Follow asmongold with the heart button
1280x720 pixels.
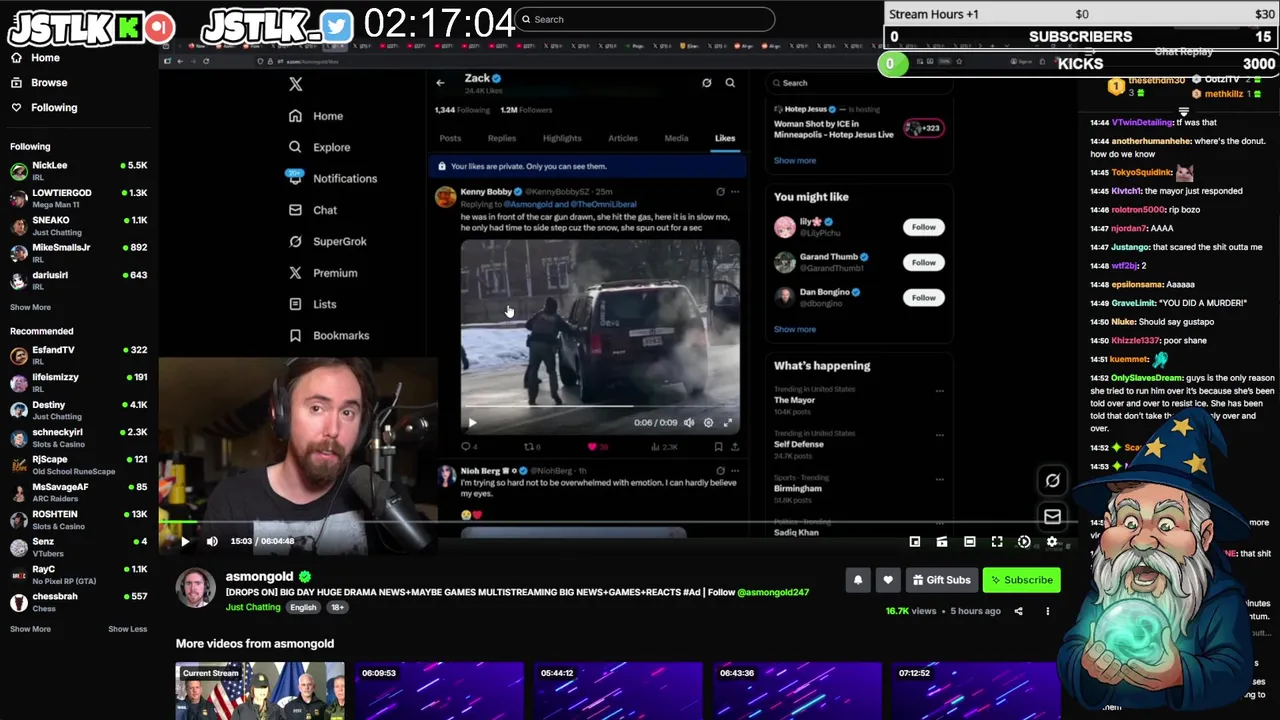(888, 580)
